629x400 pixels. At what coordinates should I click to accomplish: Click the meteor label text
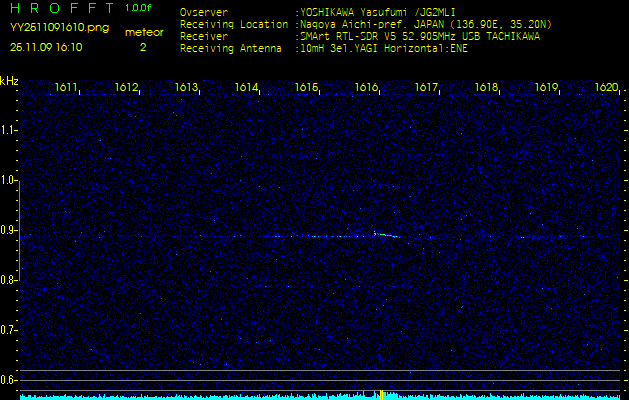click(x=142, y=32)
